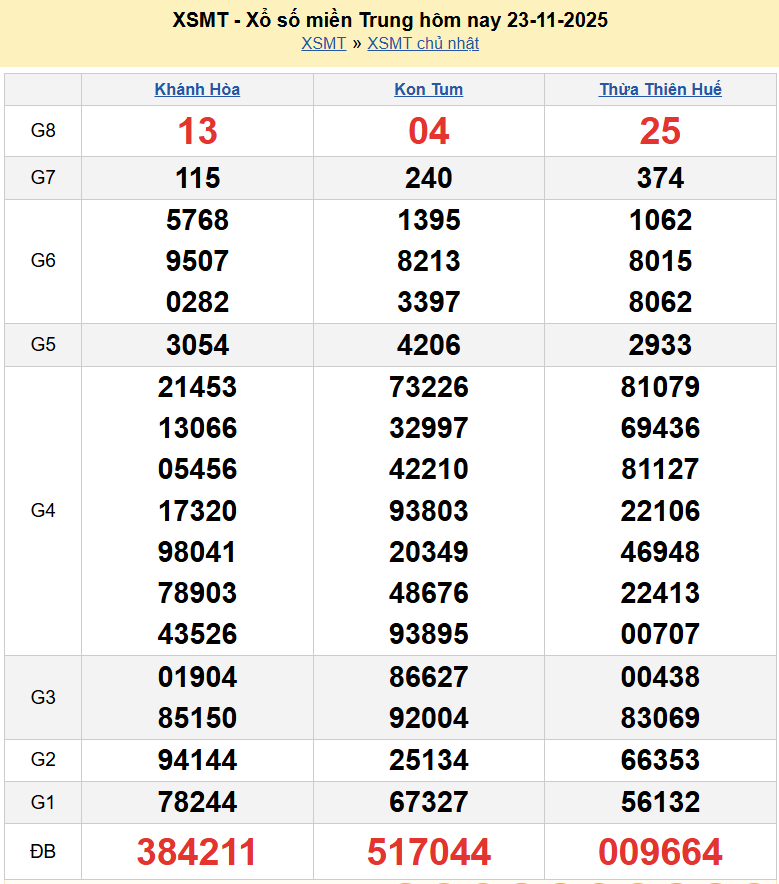
Task: Click the G7 number 240
Action: [x=428, y=178]
